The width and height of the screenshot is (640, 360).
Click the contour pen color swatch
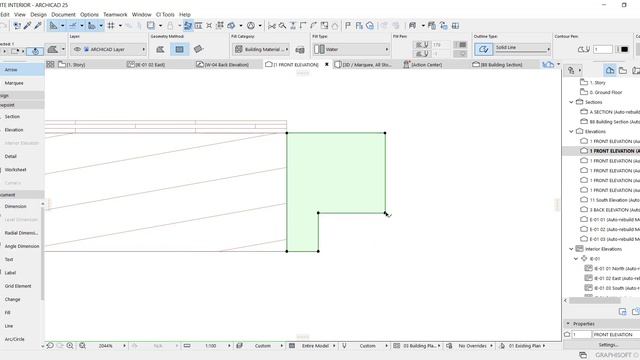tap(624, 49)
